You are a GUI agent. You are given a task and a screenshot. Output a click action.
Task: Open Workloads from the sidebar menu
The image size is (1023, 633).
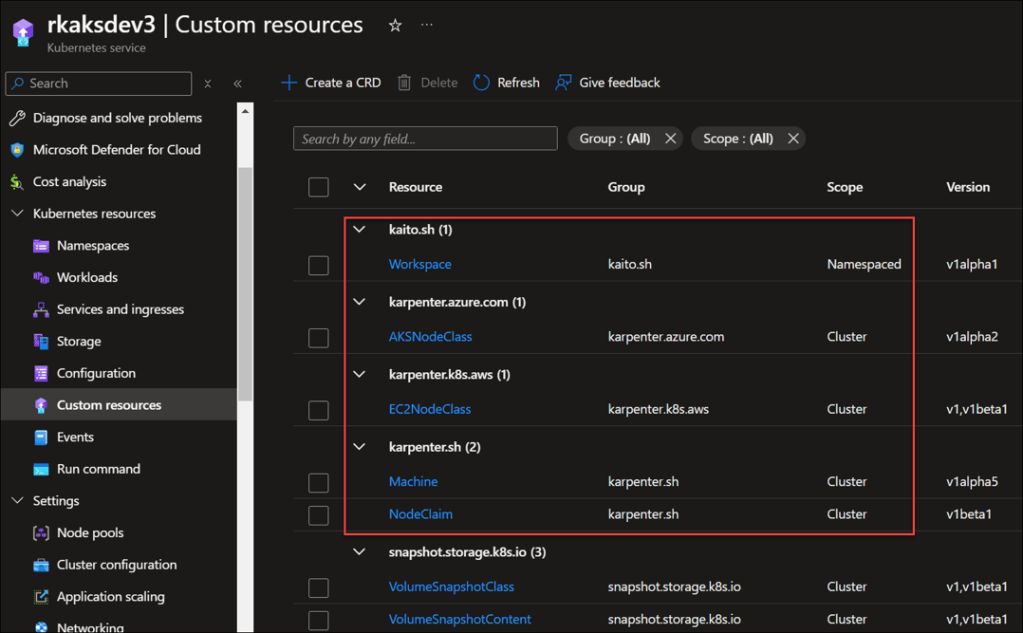[87, 278]
